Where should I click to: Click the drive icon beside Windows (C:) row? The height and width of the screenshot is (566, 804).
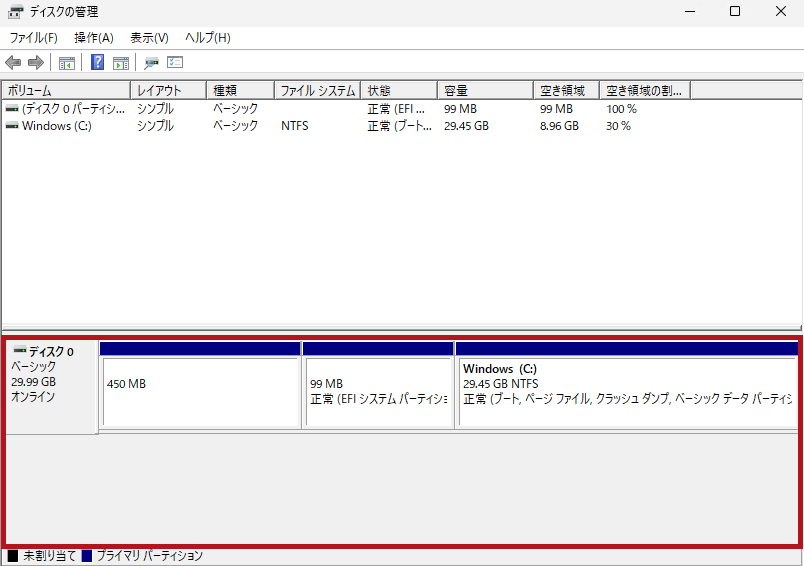12,126
